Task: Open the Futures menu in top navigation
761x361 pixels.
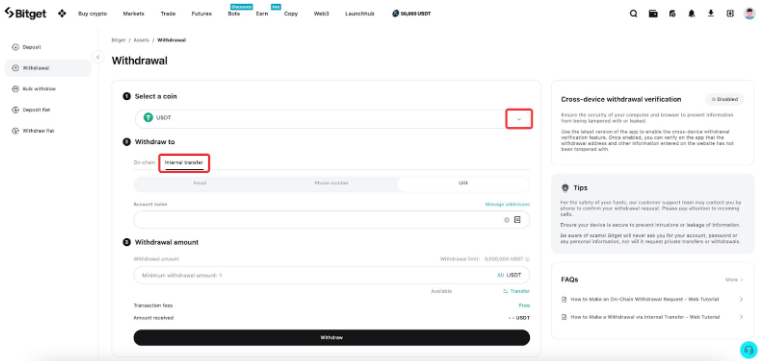Action: (x=201, y=14)
